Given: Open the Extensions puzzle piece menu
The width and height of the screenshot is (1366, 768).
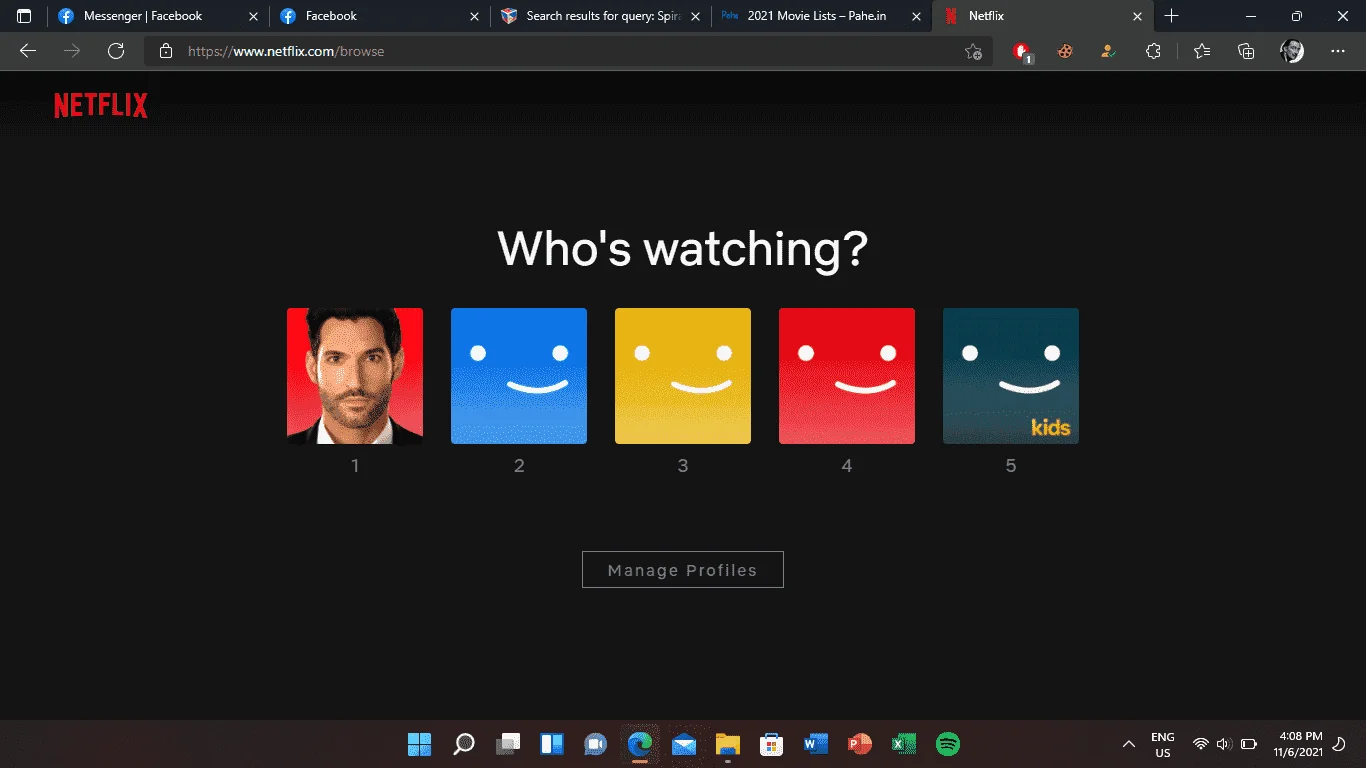Looking at the screenshot, I should [x=1153, y=51].
